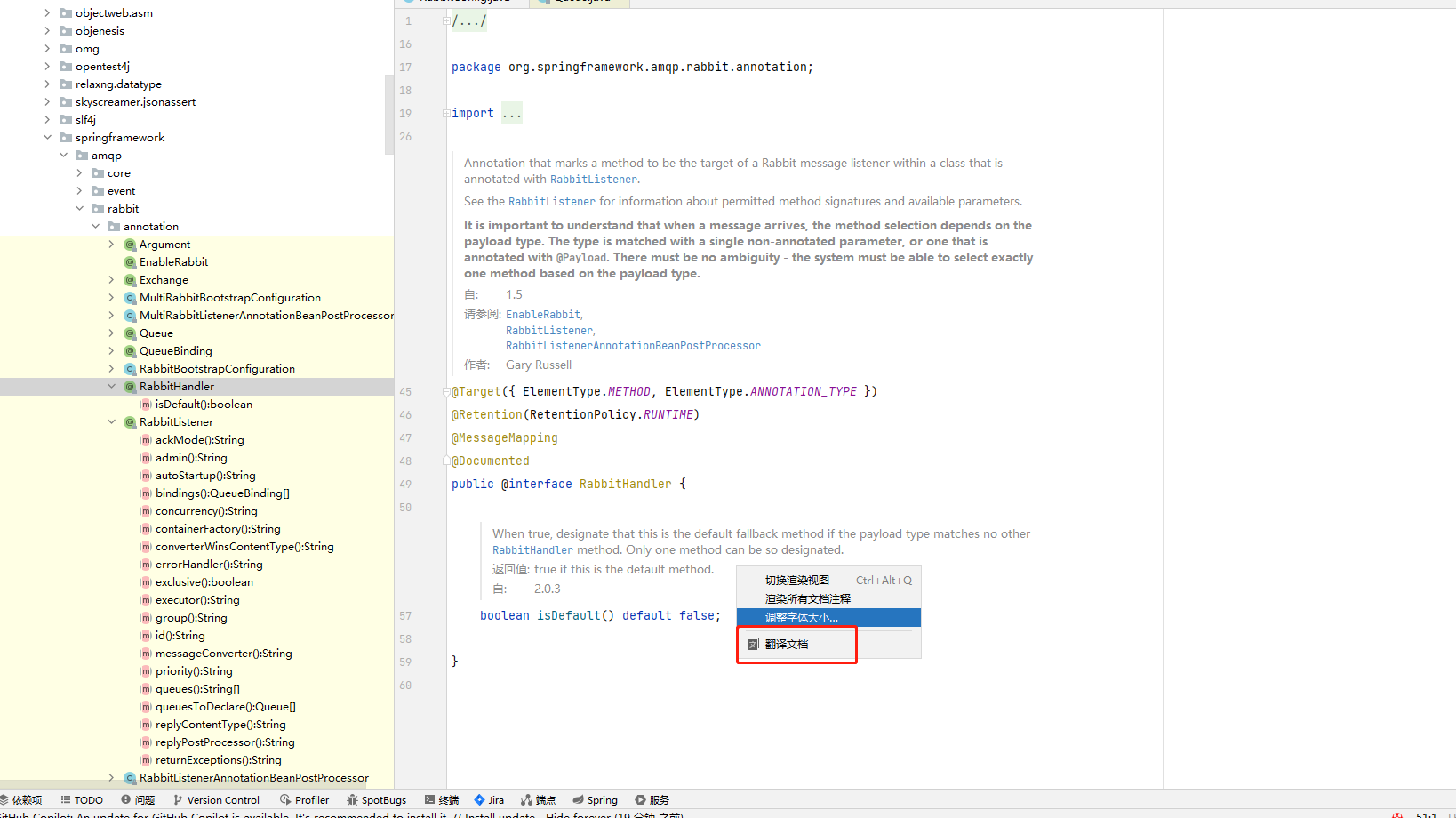
Task: Expand the Queue tree node
Action: pyautogui.click(x=111, y=333)
